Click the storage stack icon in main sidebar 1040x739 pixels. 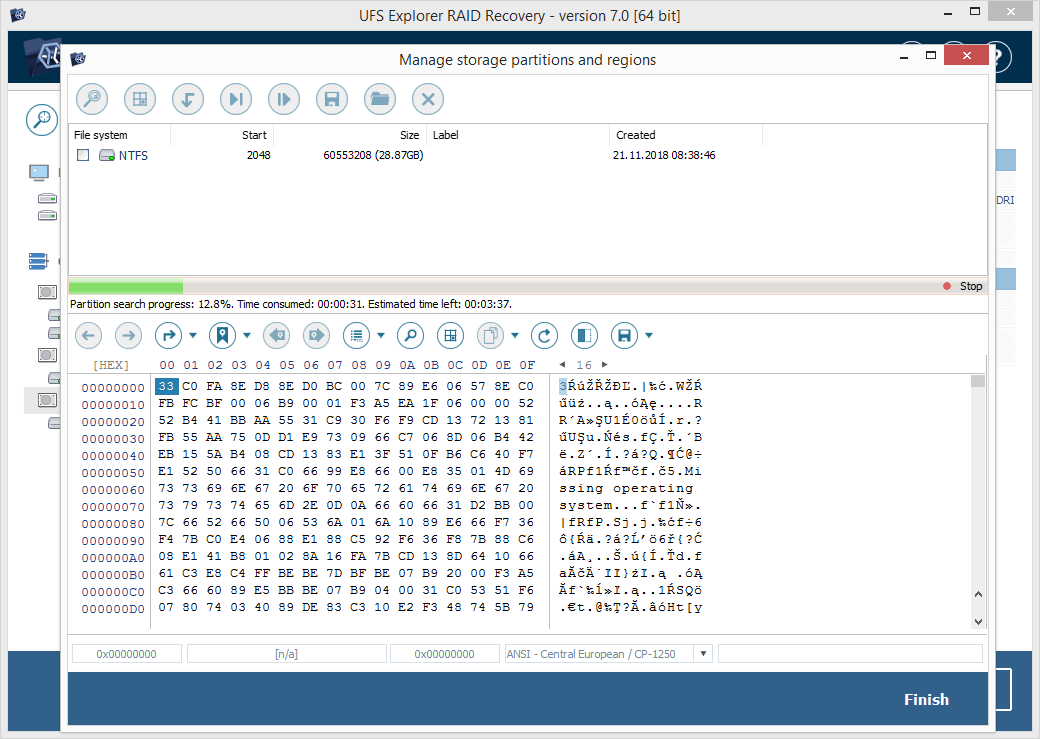click(x=38, y=261)
